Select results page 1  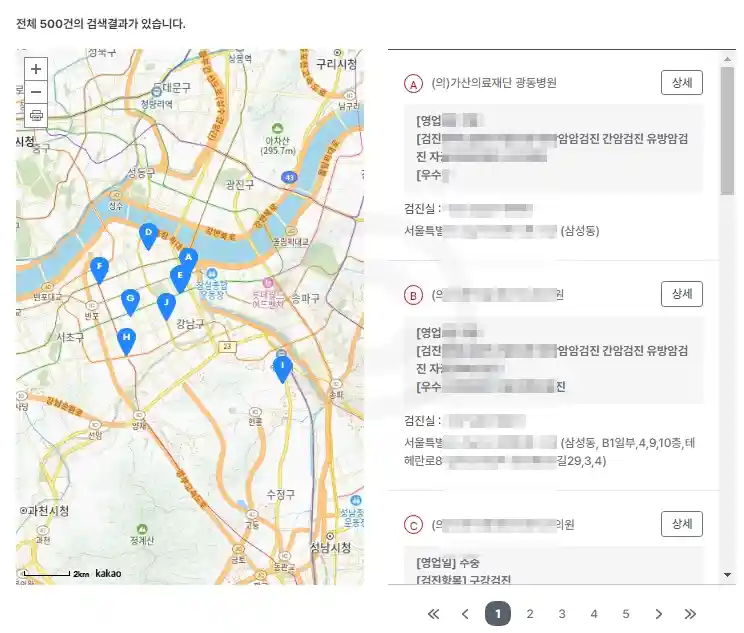pos(498,614)
